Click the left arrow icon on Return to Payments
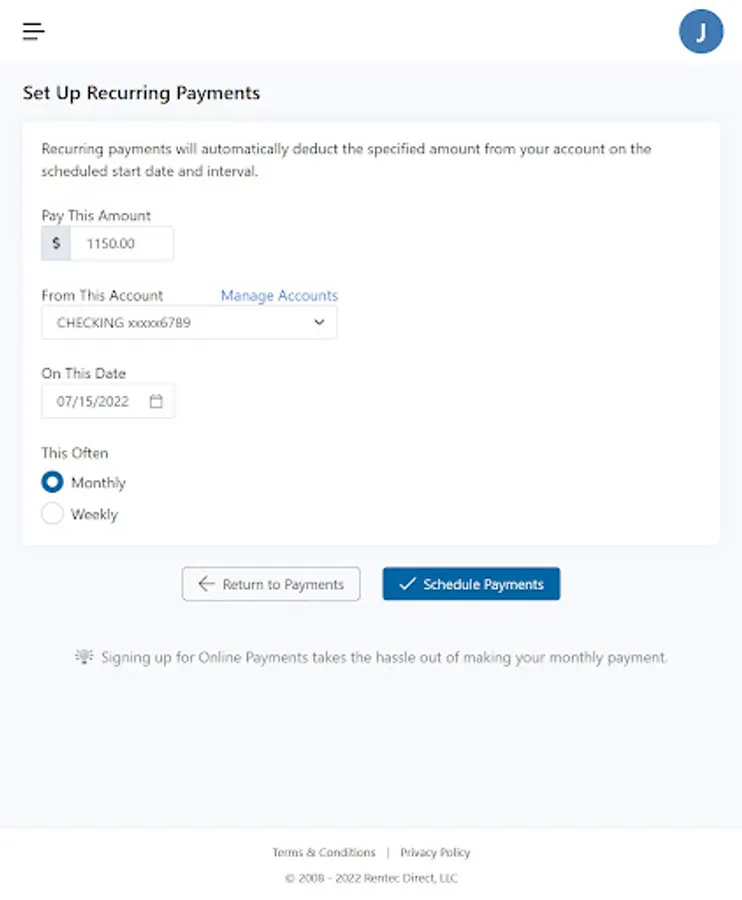The height and width of the screenshot is (900, 742). coord(206,584)
